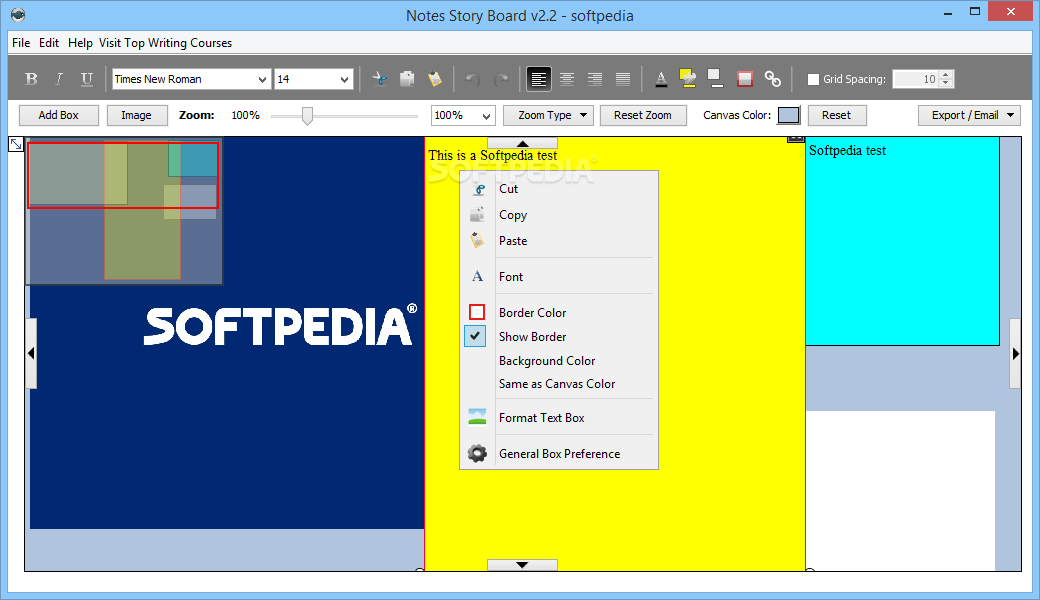Screen dimensions: 1040x600
Task: Open the font color tool
Action: tap(661, 79)
